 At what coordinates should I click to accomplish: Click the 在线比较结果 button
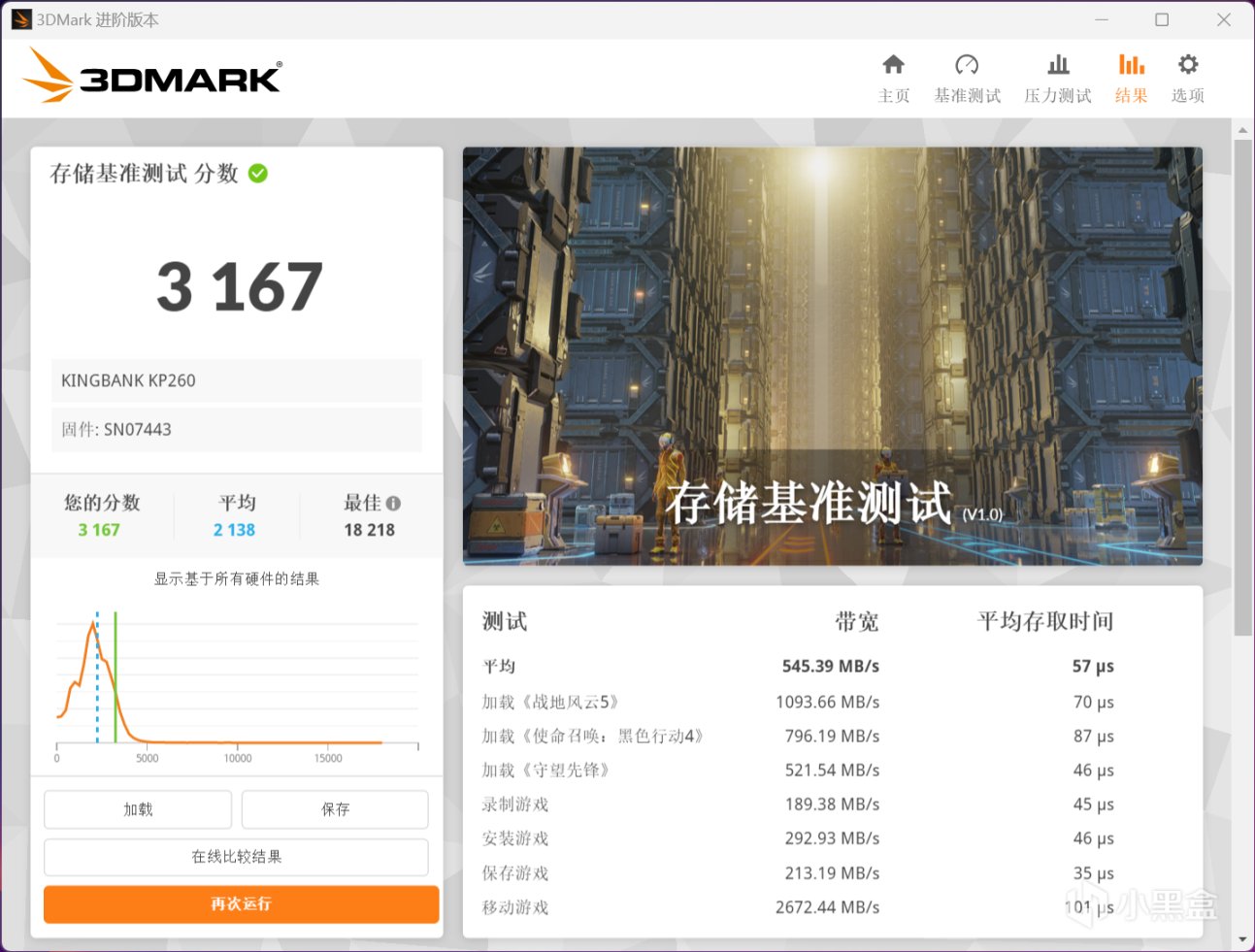[x=237, y=857]
